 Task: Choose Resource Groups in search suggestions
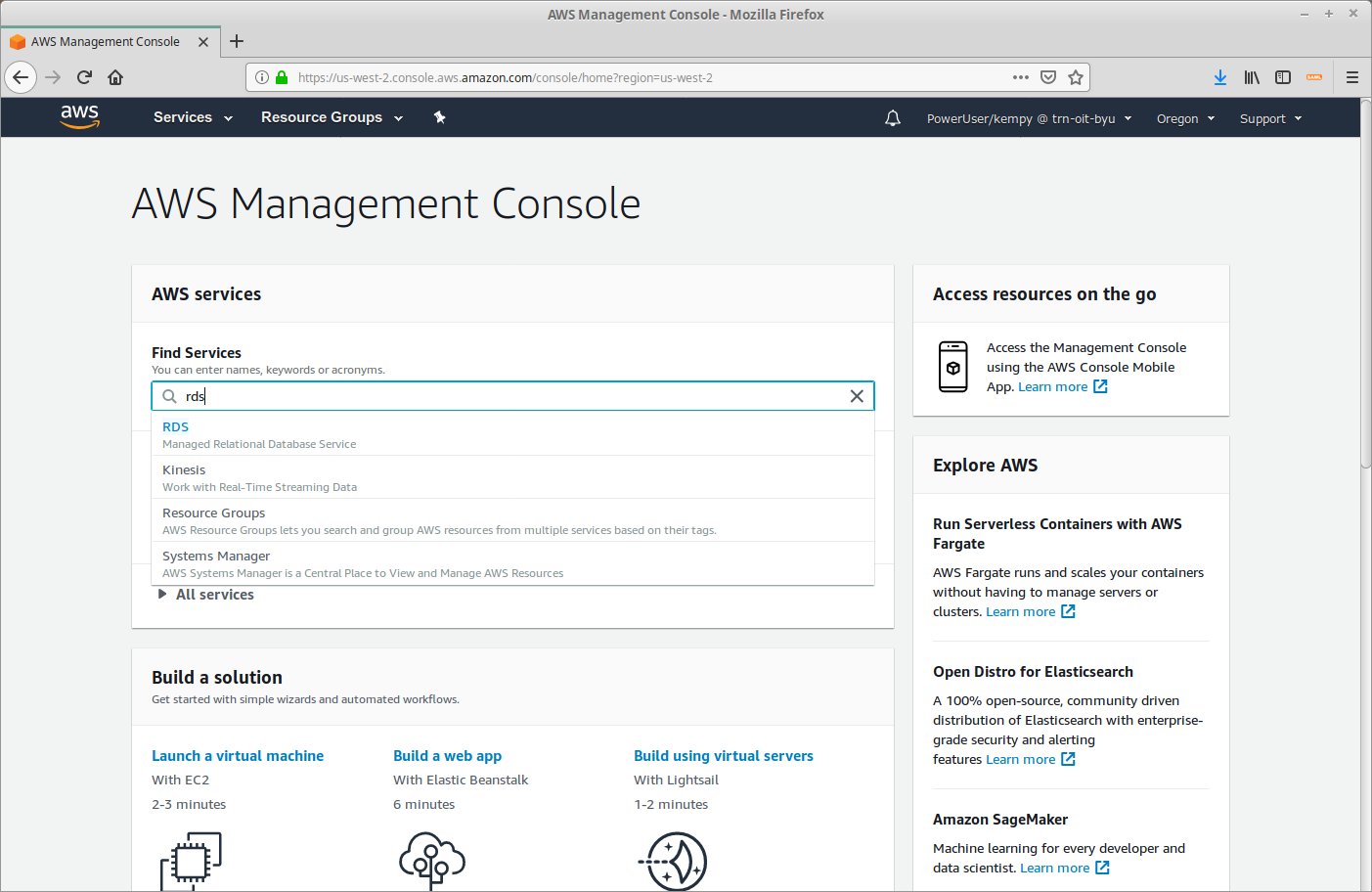(512, 520)
